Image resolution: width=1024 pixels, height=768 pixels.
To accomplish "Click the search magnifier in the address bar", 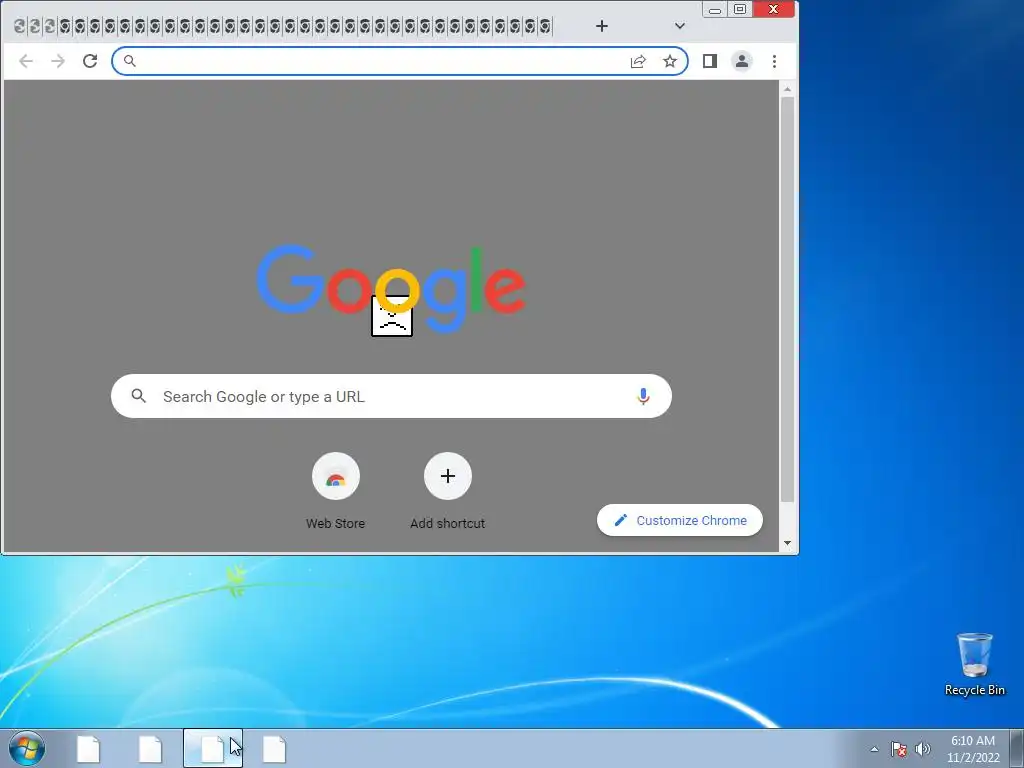I will pyautogui.click(x=130, y=61).
